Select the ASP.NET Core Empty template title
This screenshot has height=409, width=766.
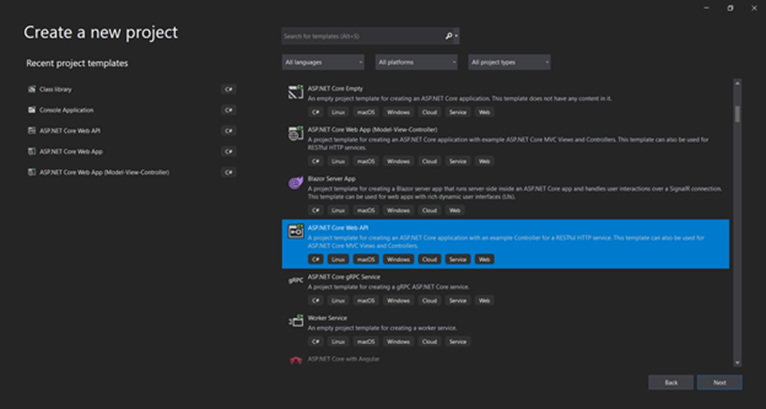coord(335,89)
